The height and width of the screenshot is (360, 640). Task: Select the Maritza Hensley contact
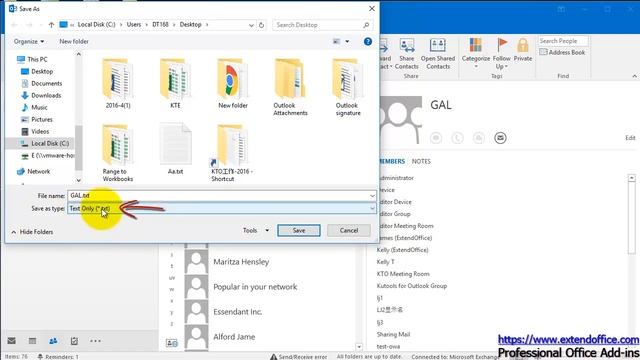pyautogui.click(x=241, y=262)
